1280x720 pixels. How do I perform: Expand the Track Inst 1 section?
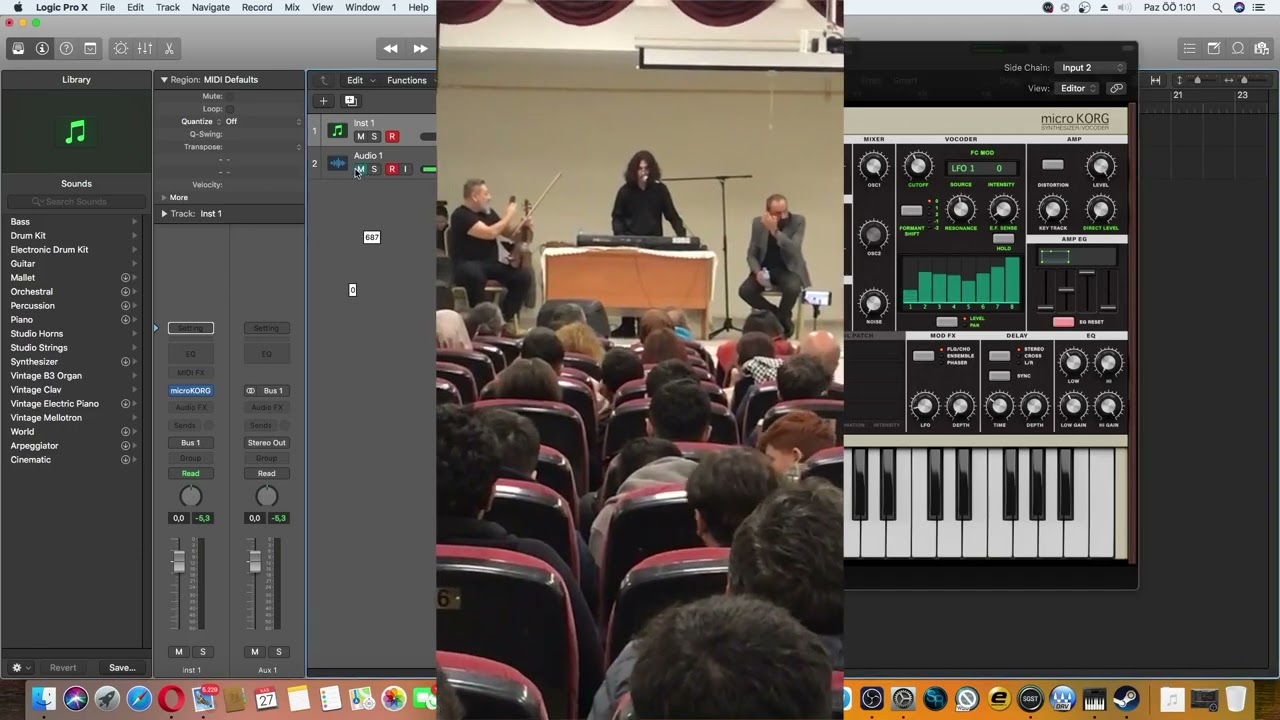tap(164, 214)
